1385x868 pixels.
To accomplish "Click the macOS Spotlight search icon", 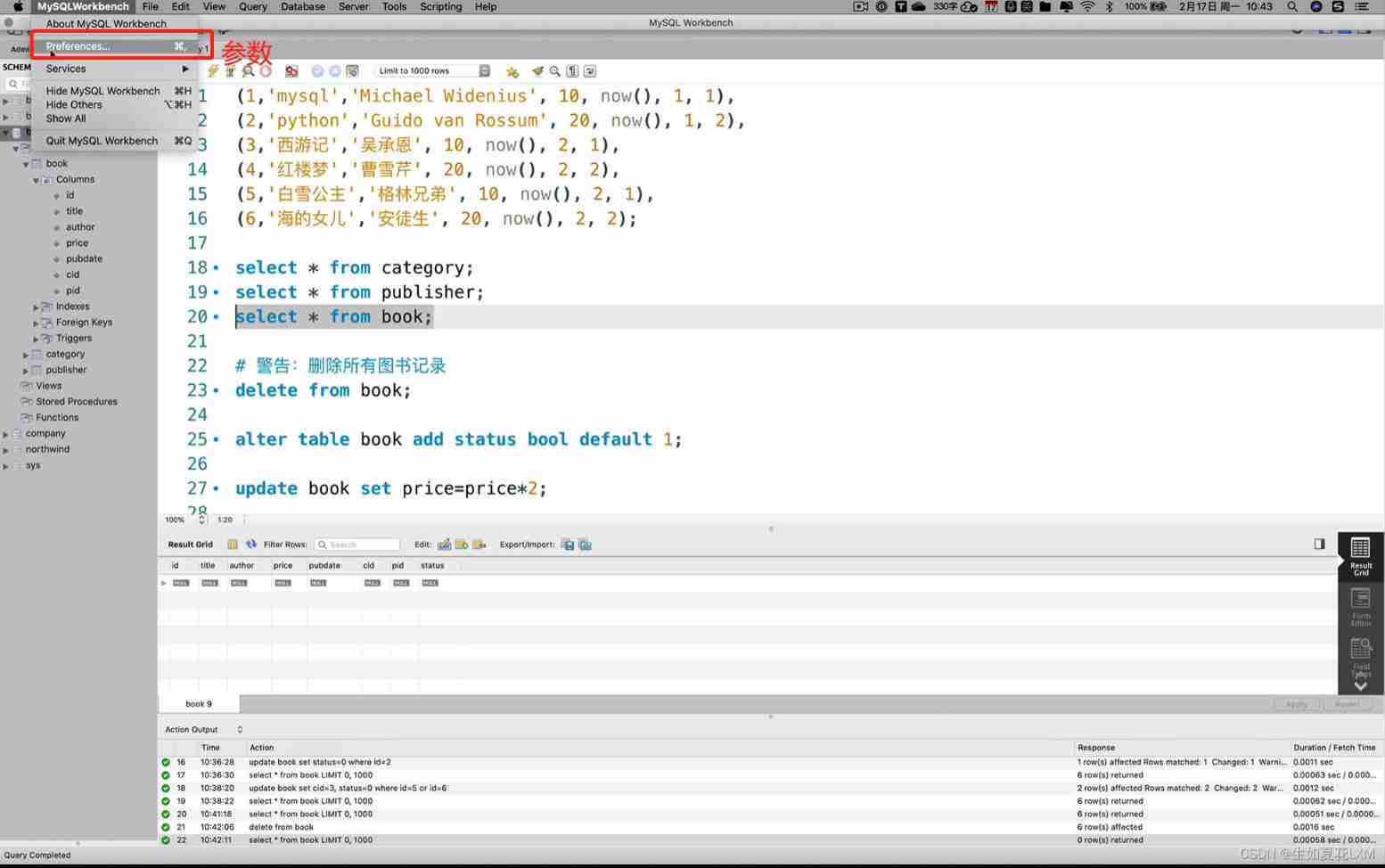I will click(1292, 6).
